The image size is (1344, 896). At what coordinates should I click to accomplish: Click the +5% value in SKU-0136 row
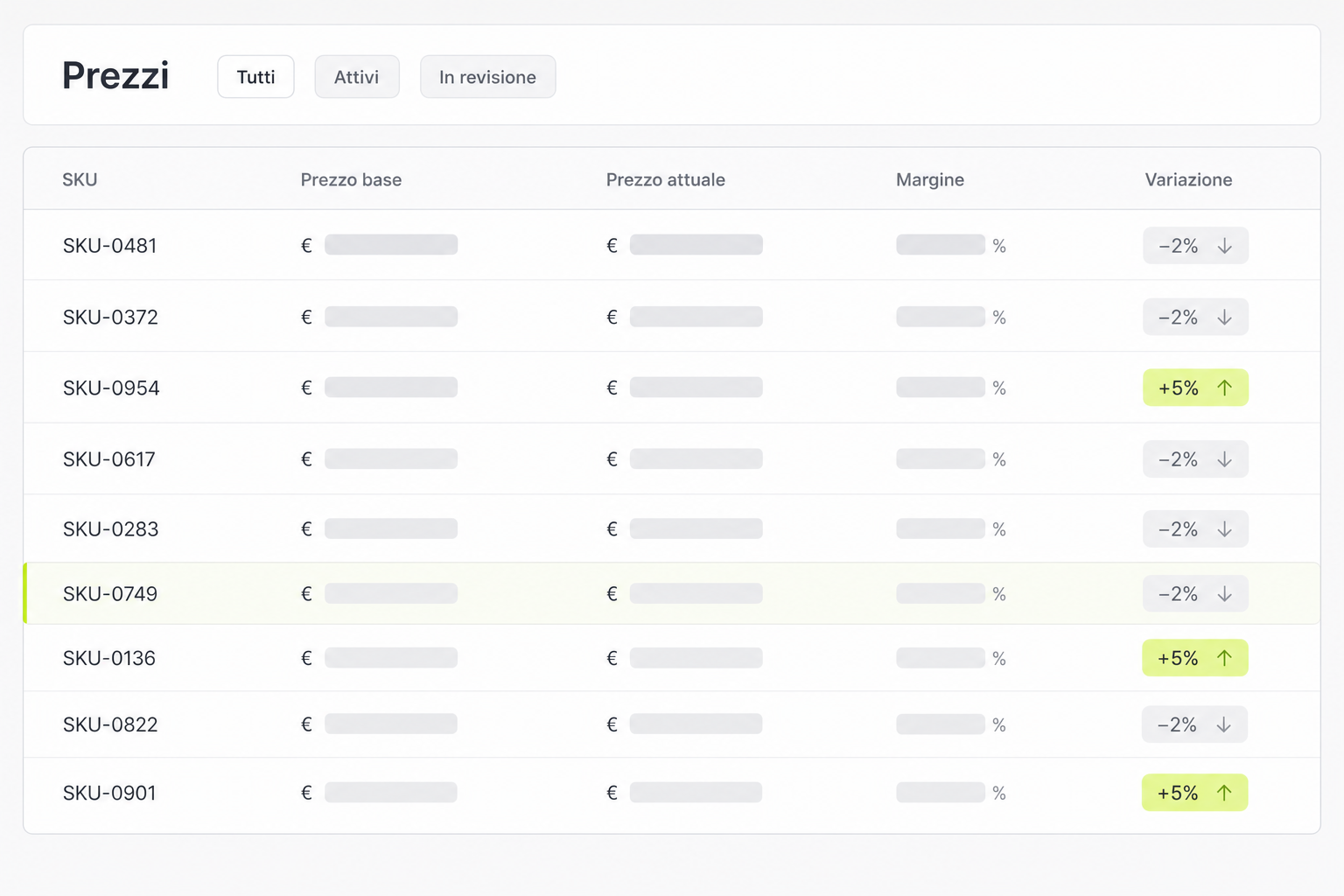(x=1177, y=658)
